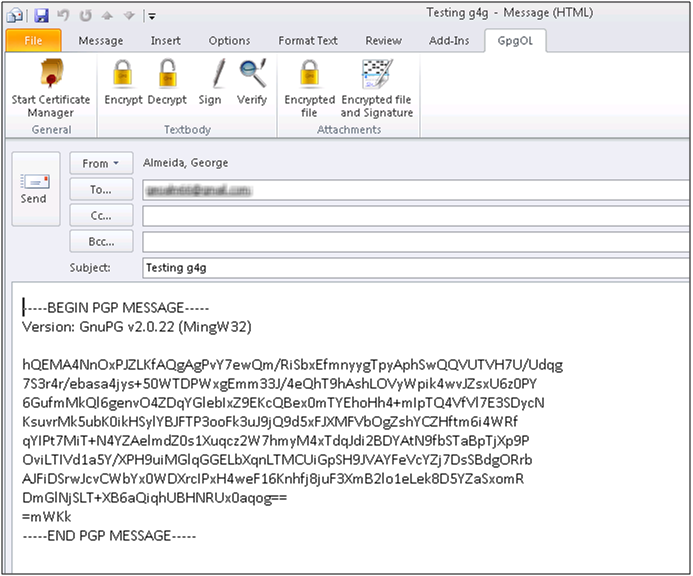Click the Subject field 'Testing g4g'

415,268
